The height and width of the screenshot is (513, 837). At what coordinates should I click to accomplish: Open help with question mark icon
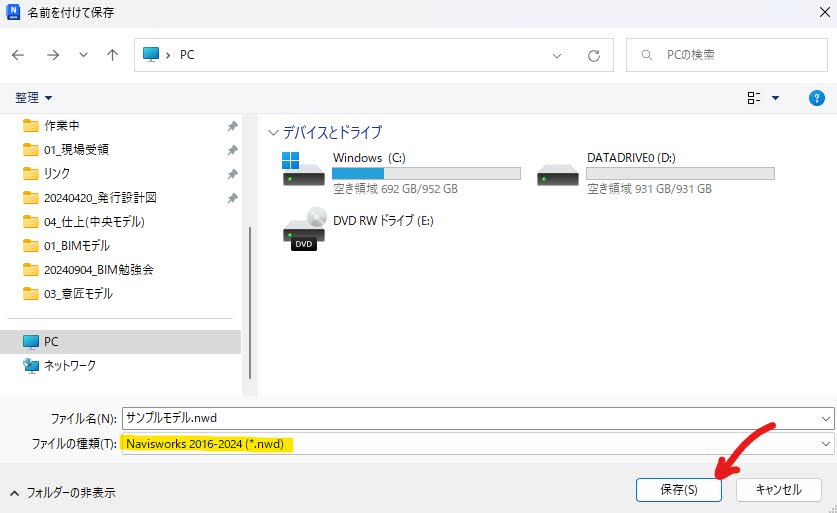pyautogui.click(x=817, y=98)
